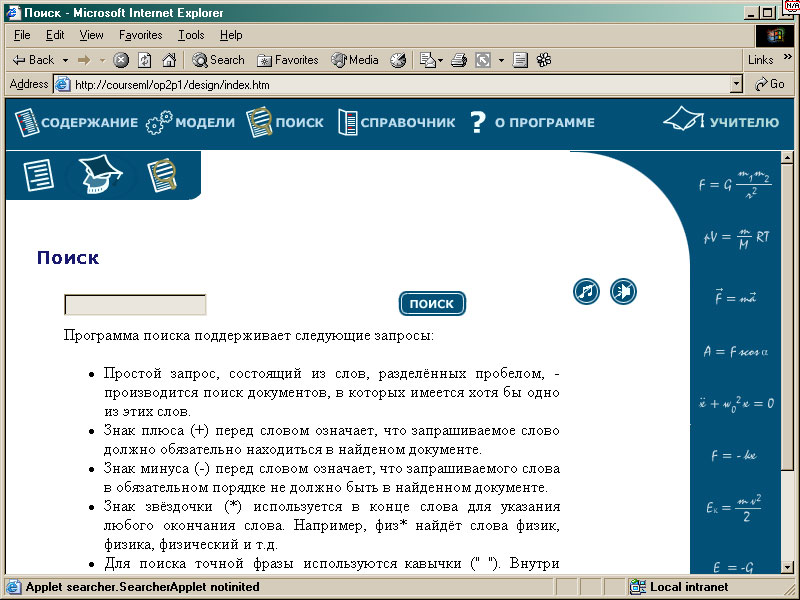
Task: Click the browser Stop icon
Action: pyautogui.click(x=121, y=60)
